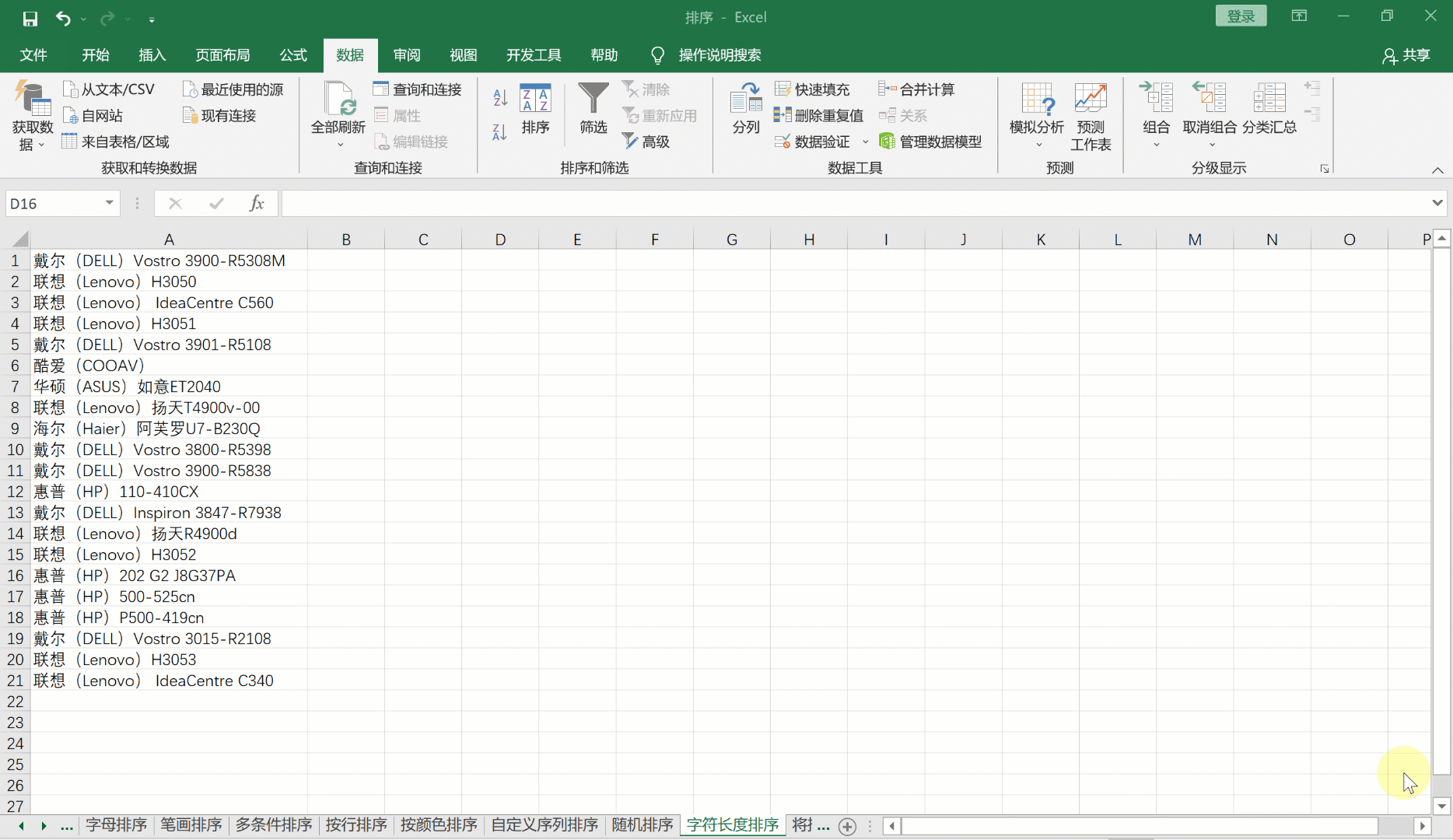Click the formula bar input field

point(854,204)
